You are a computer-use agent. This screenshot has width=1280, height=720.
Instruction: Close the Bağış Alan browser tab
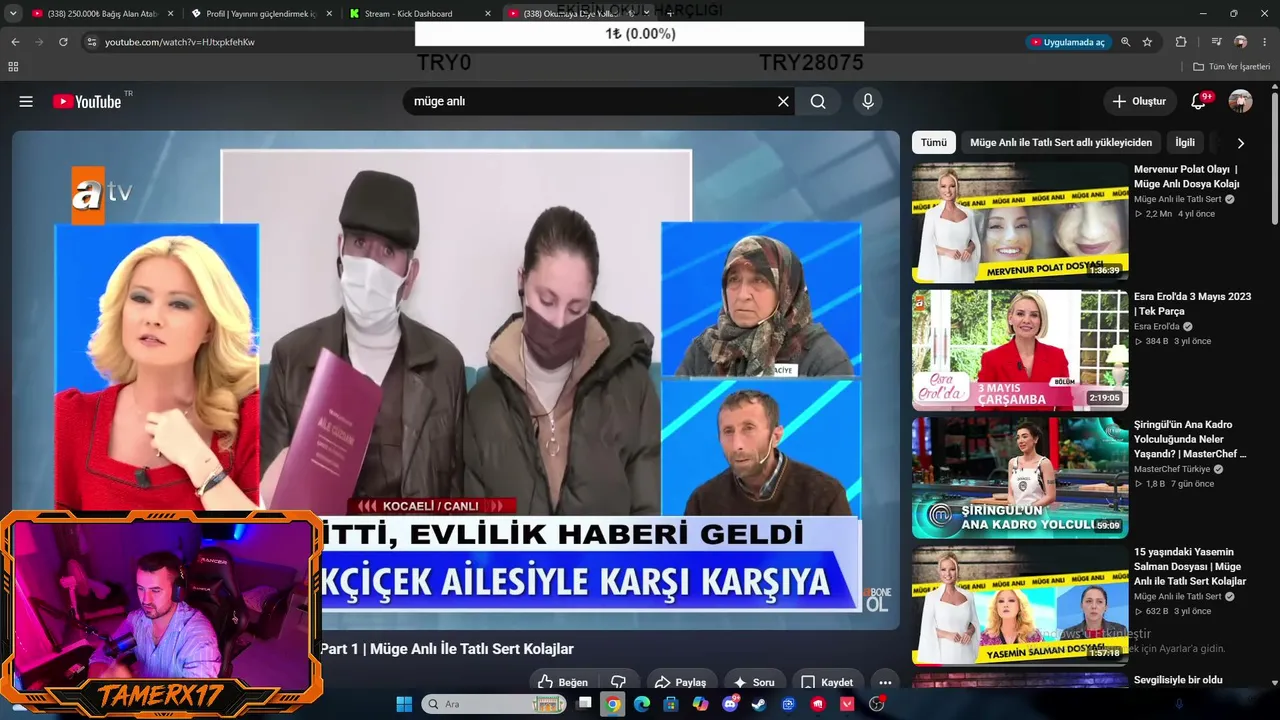170,13
